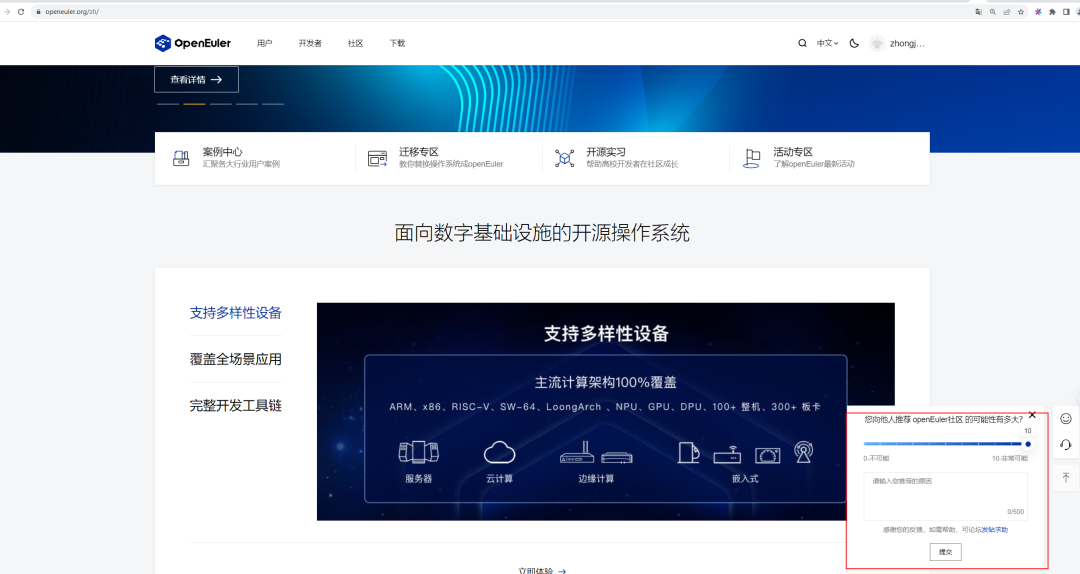Open the 开发者 navigation menu
This screenshot has width=1080, height=574.
click(310, 43)
